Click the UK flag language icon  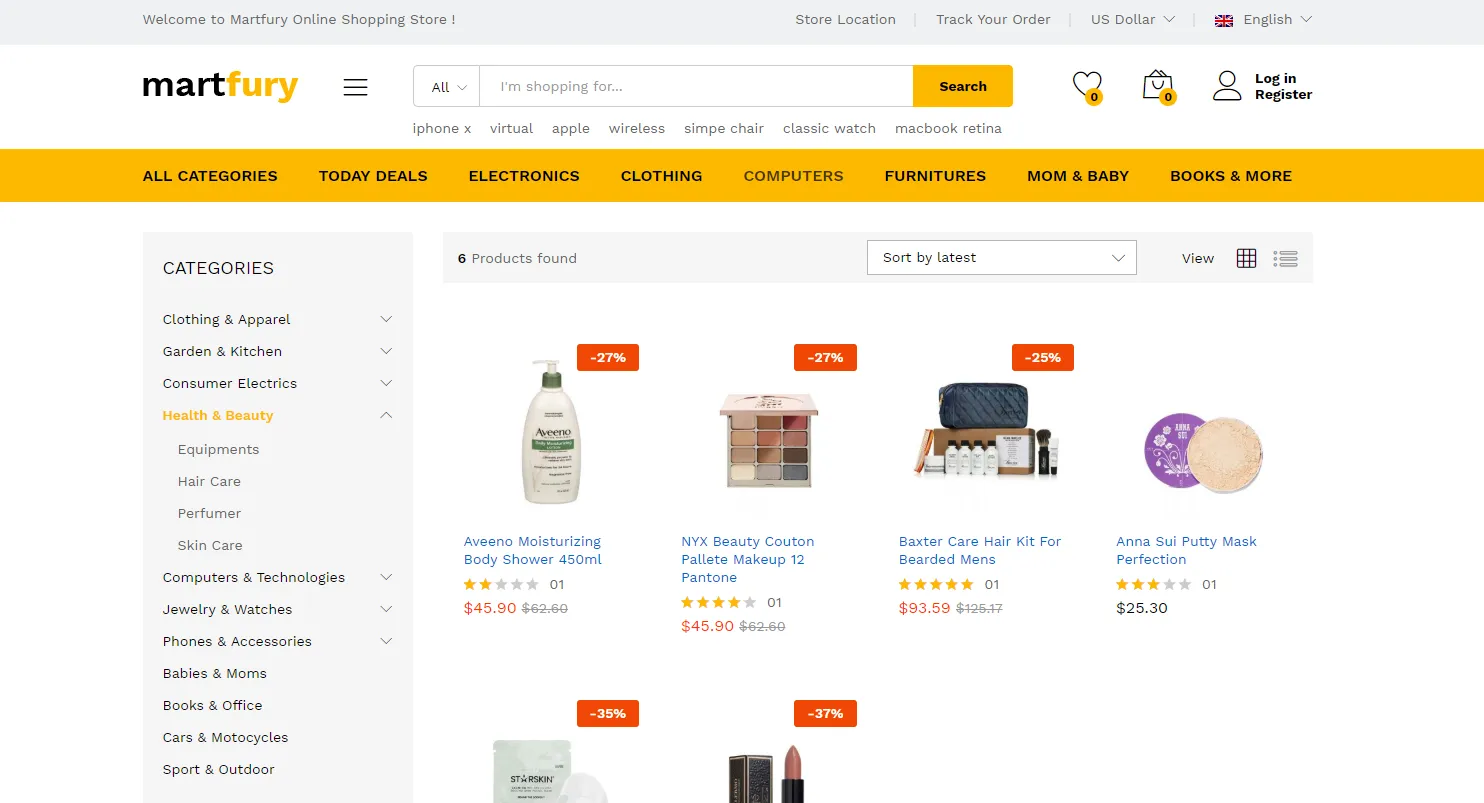tap(1223, 20)
